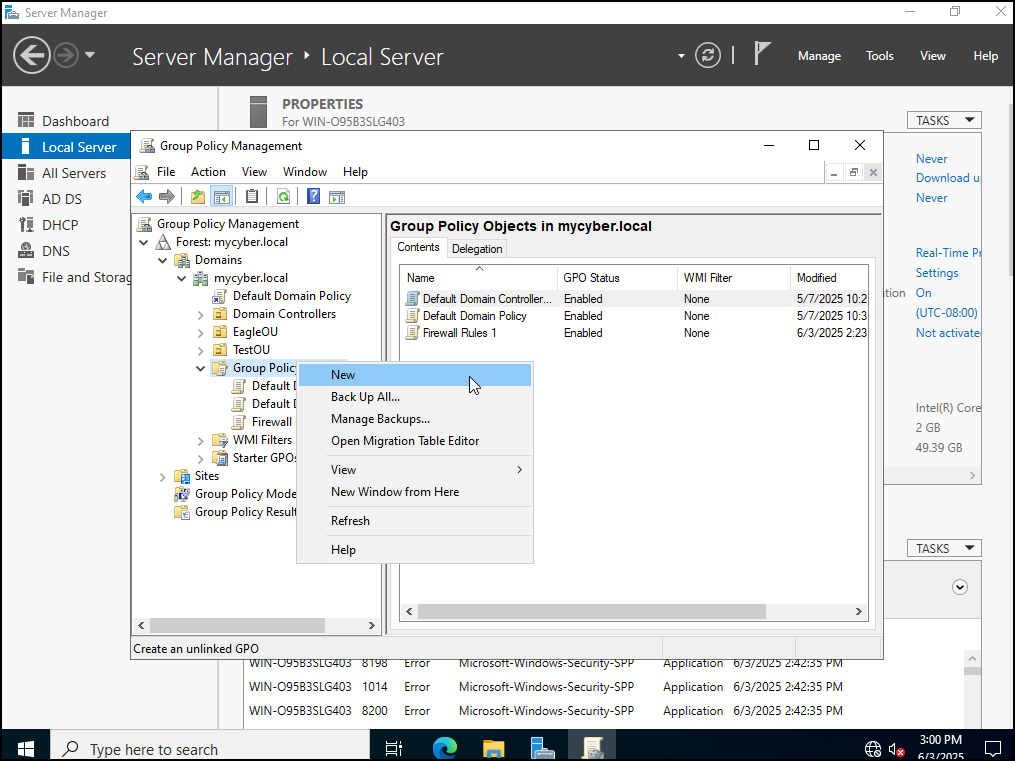Open Microsoft Edge from the taskbar
Image resolution: width=1015 pixels, height=761 pixels.
[445, 748]
